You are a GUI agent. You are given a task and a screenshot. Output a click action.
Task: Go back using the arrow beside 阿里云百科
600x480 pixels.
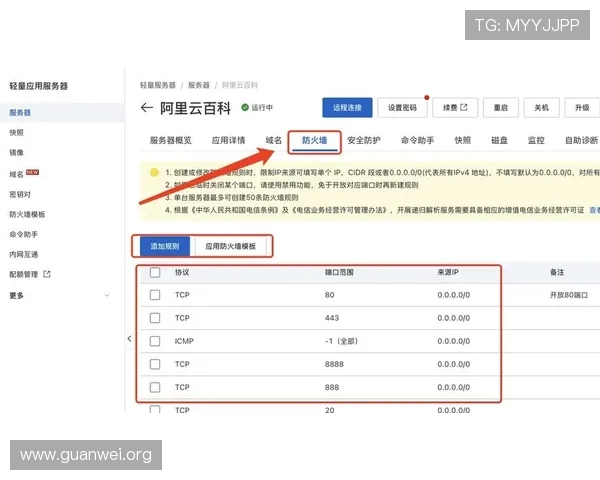(147, 108)
